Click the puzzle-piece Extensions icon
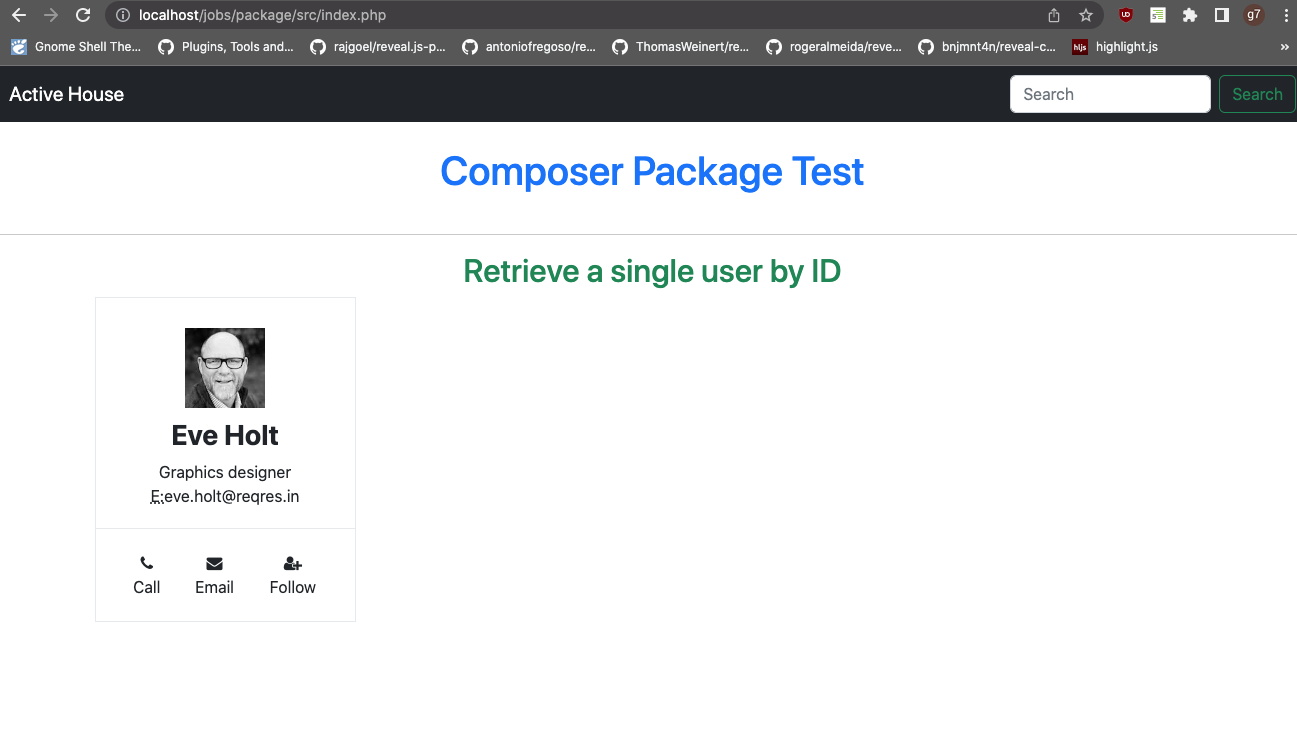 click(x=1190, y=15)
